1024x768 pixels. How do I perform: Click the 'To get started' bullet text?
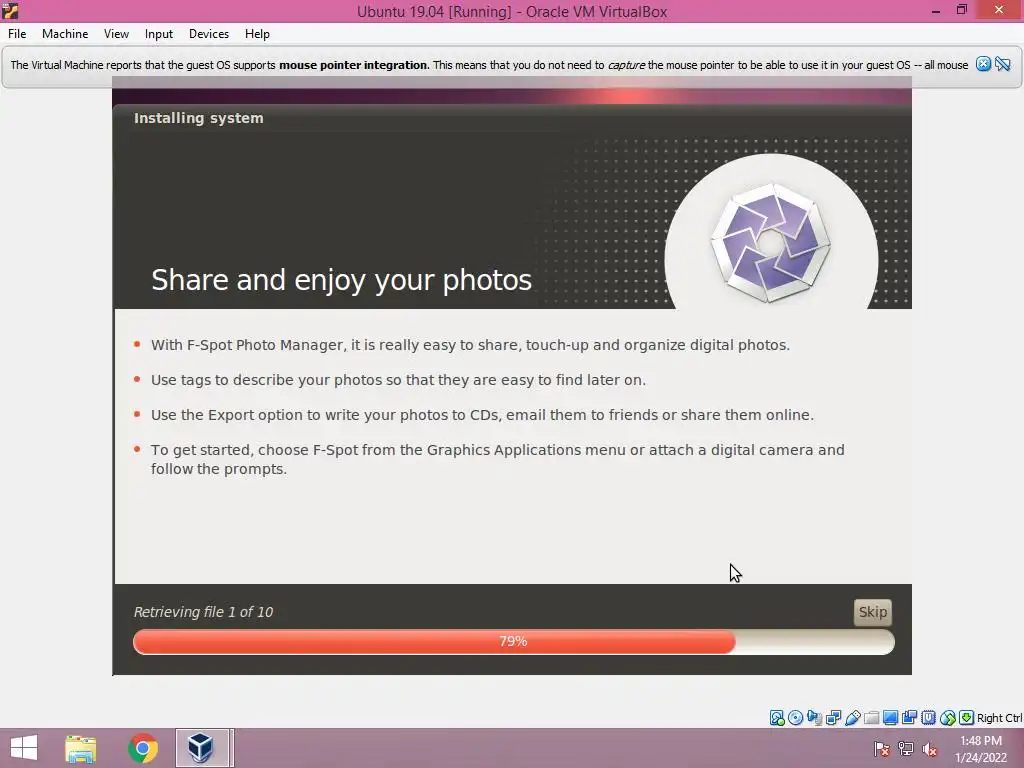(498, 459)
